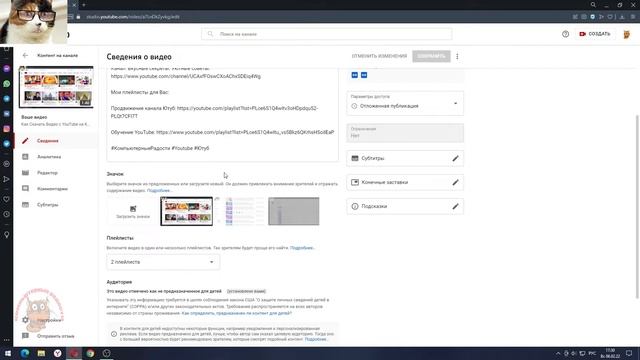The image size is (640, 360).
Task: Click the СОХРАНИТЬ save button
Action: point(431,56)
